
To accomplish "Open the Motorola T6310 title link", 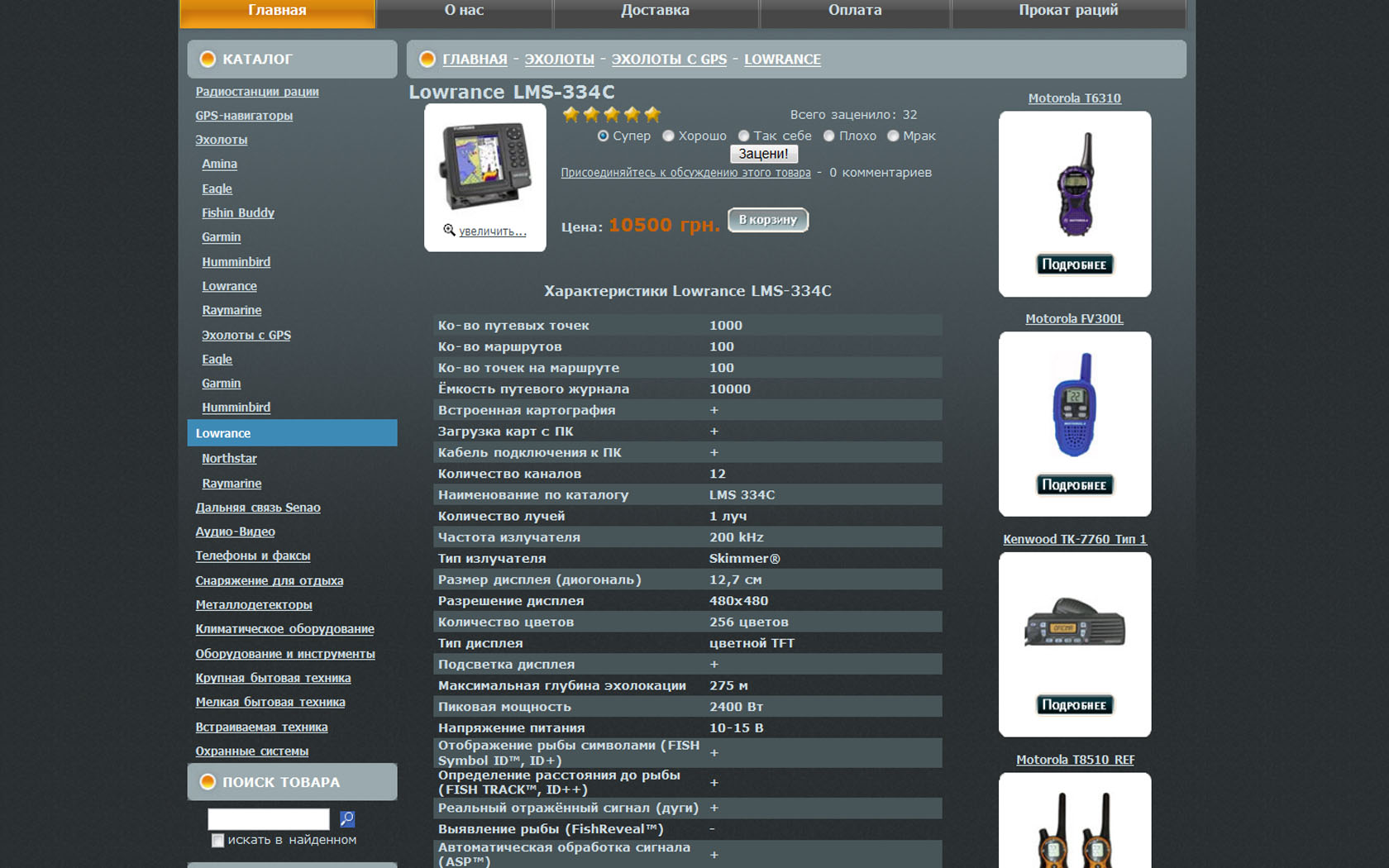I will [x=1074, y=98].
